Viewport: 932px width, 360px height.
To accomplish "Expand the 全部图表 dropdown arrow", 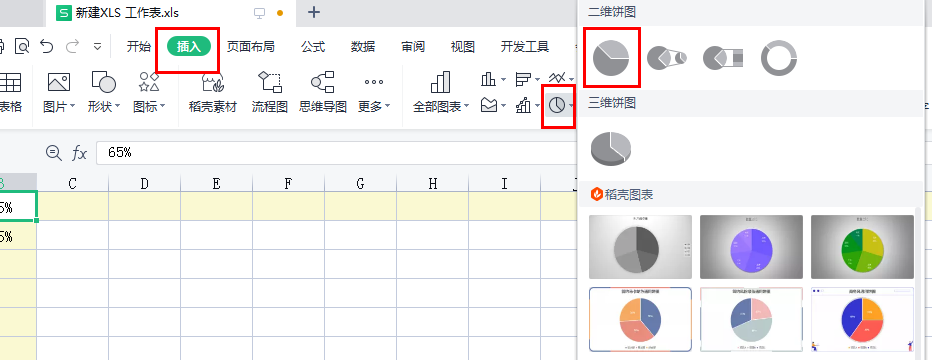I will click(467, 107).
